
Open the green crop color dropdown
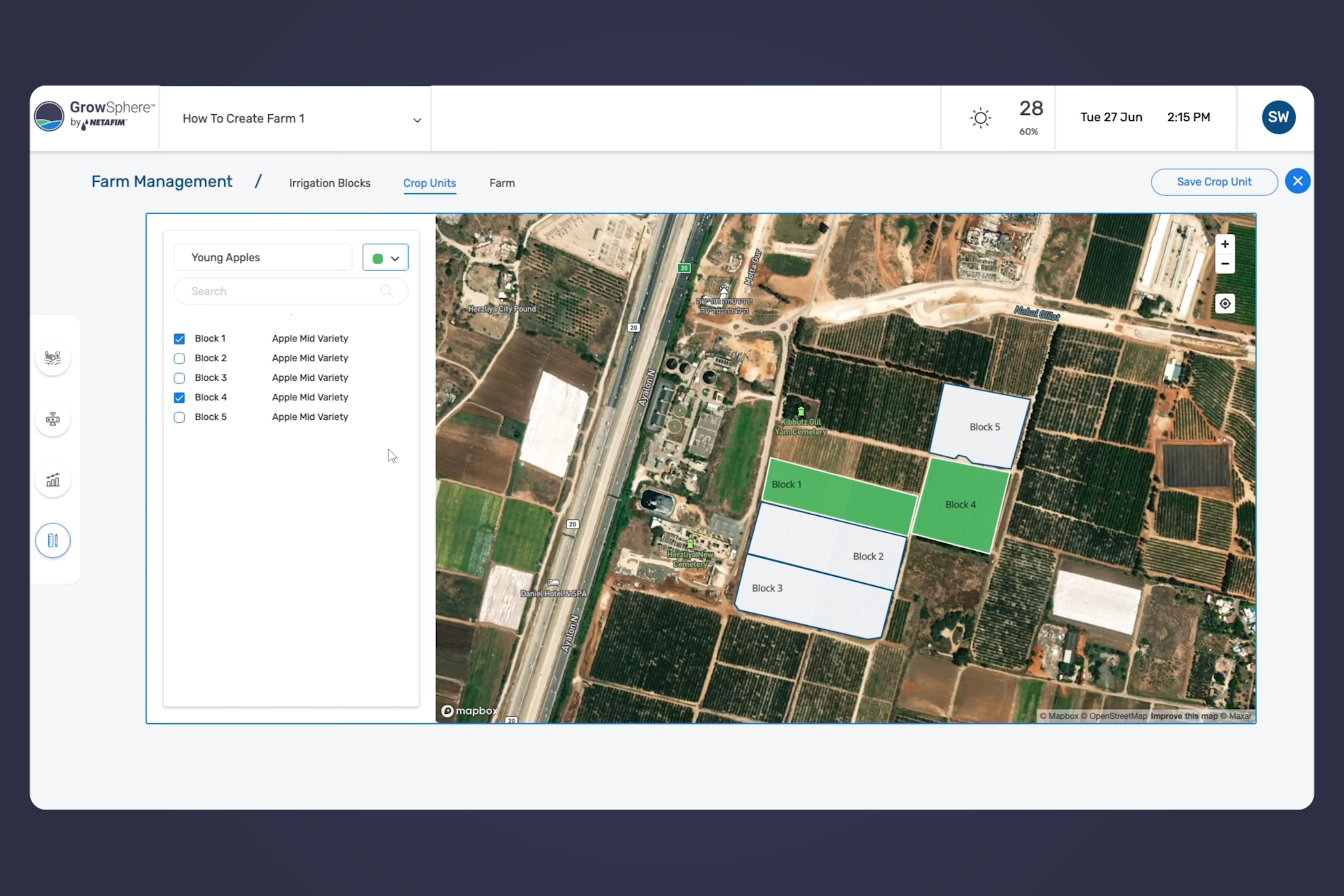point(386,258)
